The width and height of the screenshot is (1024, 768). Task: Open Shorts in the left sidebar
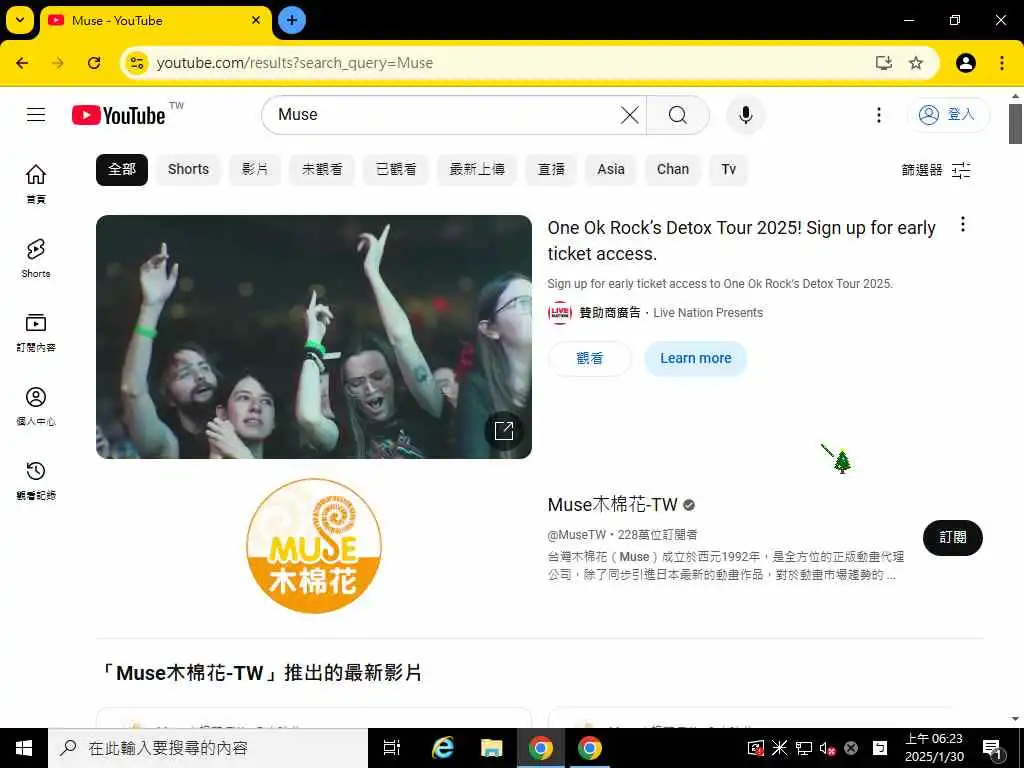tap(36, 258)
